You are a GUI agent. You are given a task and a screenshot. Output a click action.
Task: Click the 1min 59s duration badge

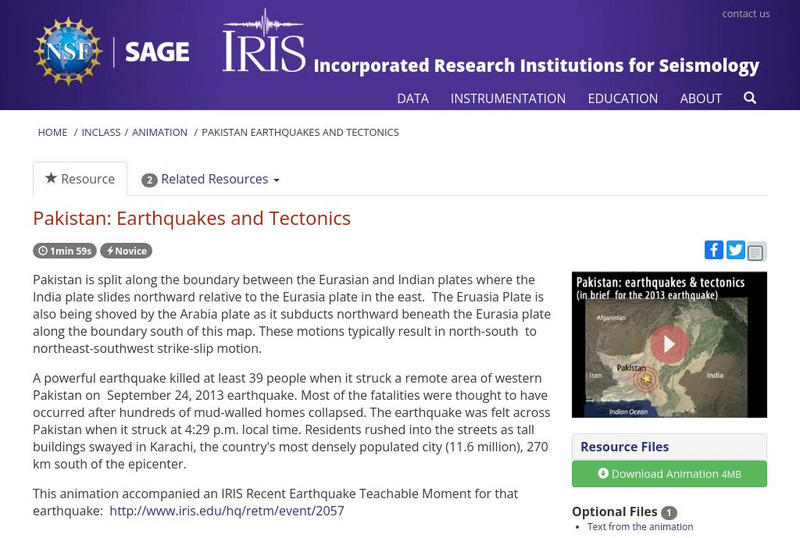[65, 251]
